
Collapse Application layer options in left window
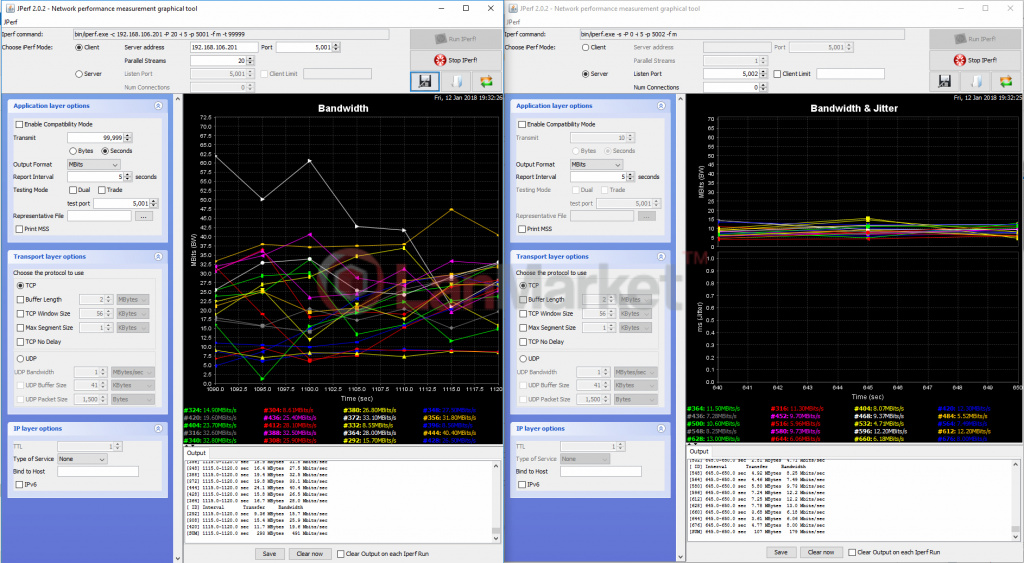[158, 105]
